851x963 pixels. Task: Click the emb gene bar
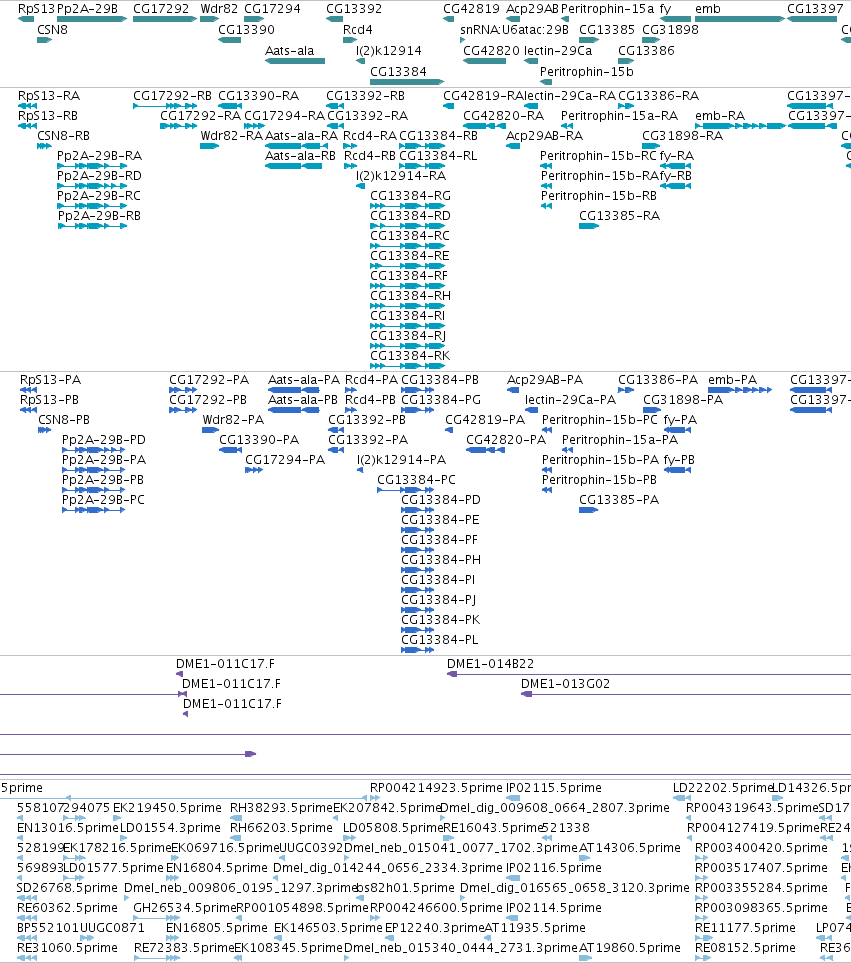tap(740, 19)
